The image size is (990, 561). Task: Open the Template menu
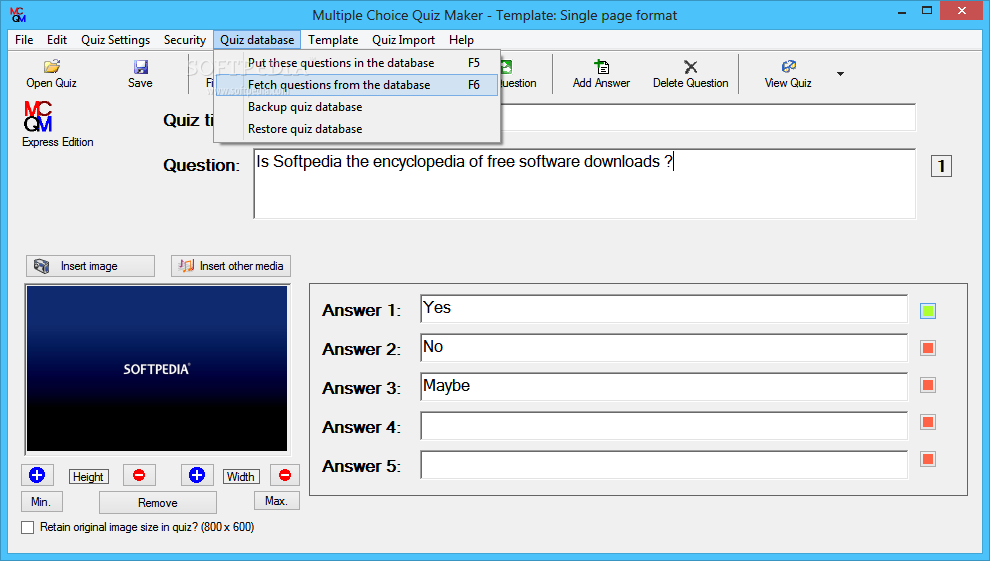[x=333, y=40]
